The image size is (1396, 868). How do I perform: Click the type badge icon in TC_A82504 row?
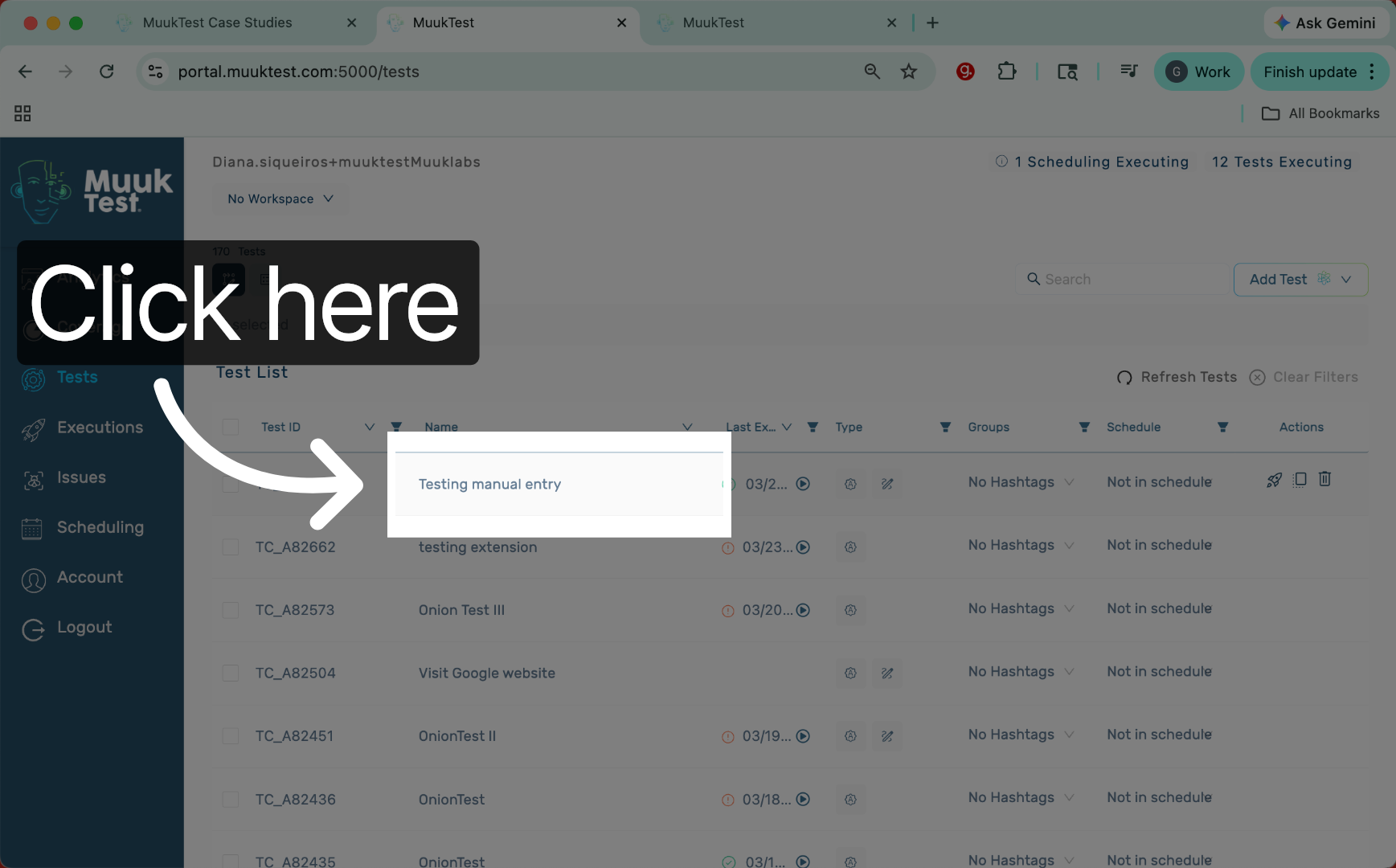pyautogui.click(x=850, y=674)
